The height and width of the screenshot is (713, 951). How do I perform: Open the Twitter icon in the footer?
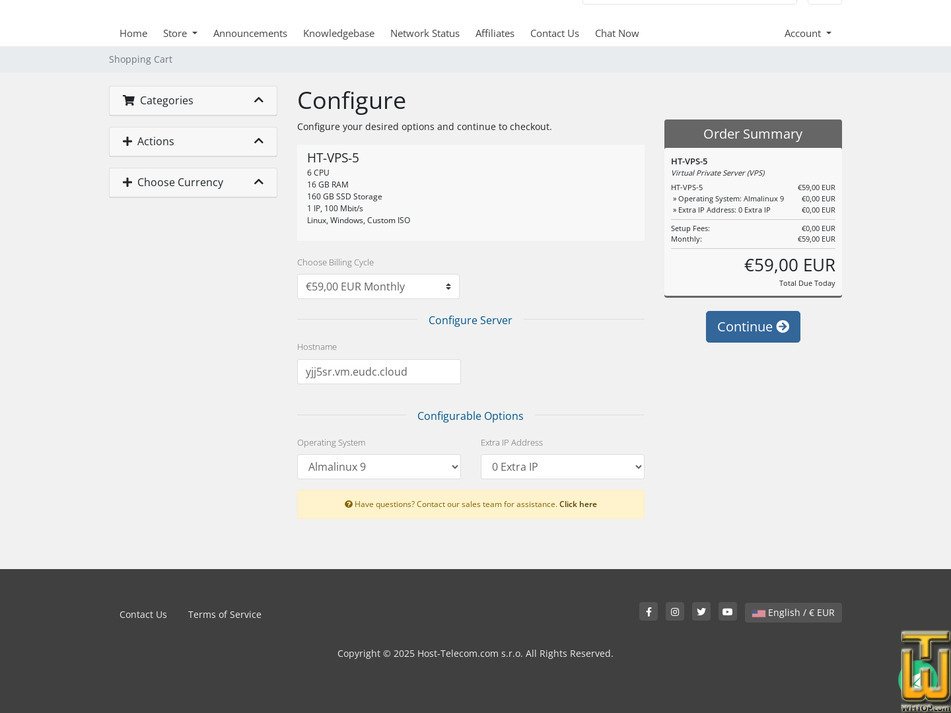(x=701, y=611)
